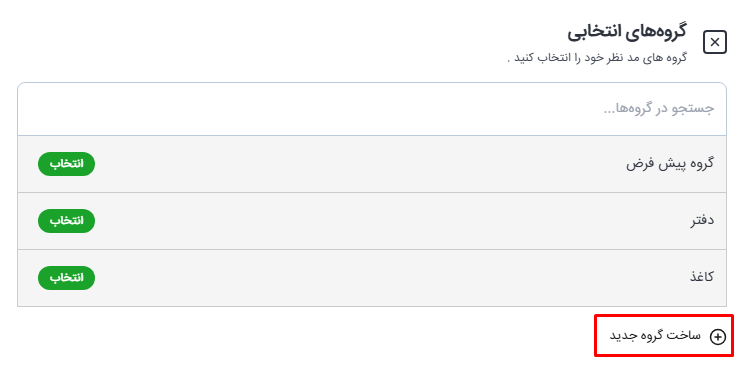Click the search placeholder text جستجو در گروه‌ها
The height and width of the screenshot is (376, 744).
tap(659, 109)
